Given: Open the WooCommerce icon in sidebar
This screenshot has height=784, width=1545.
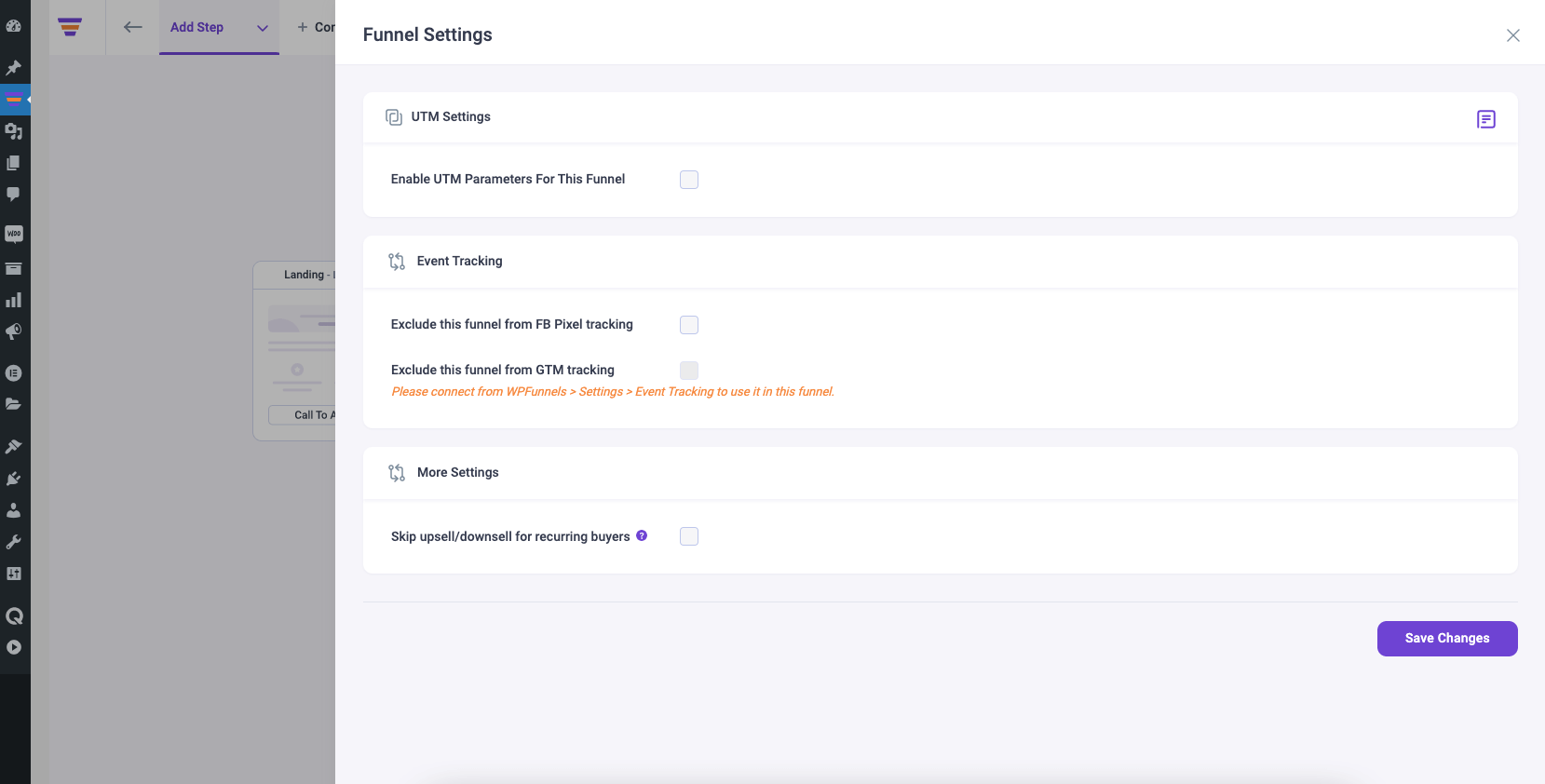Looking at the screenshot, I should [x=14, y=234].
